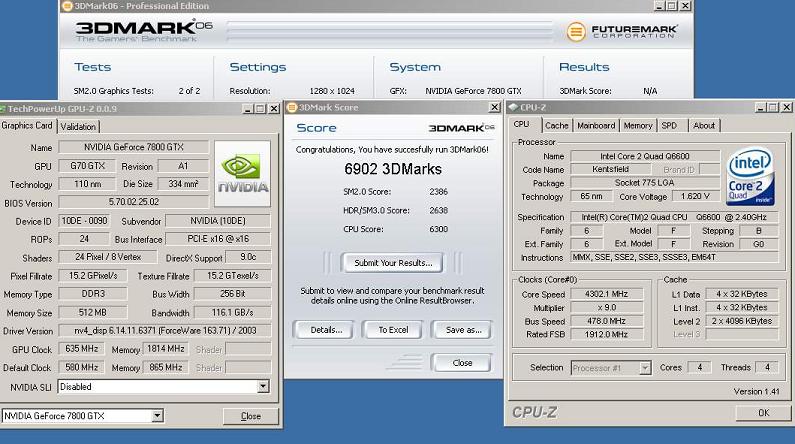Click the Bandwidth 116.1 GB/s field
The image size is (795, 444).
click(232, 313)
